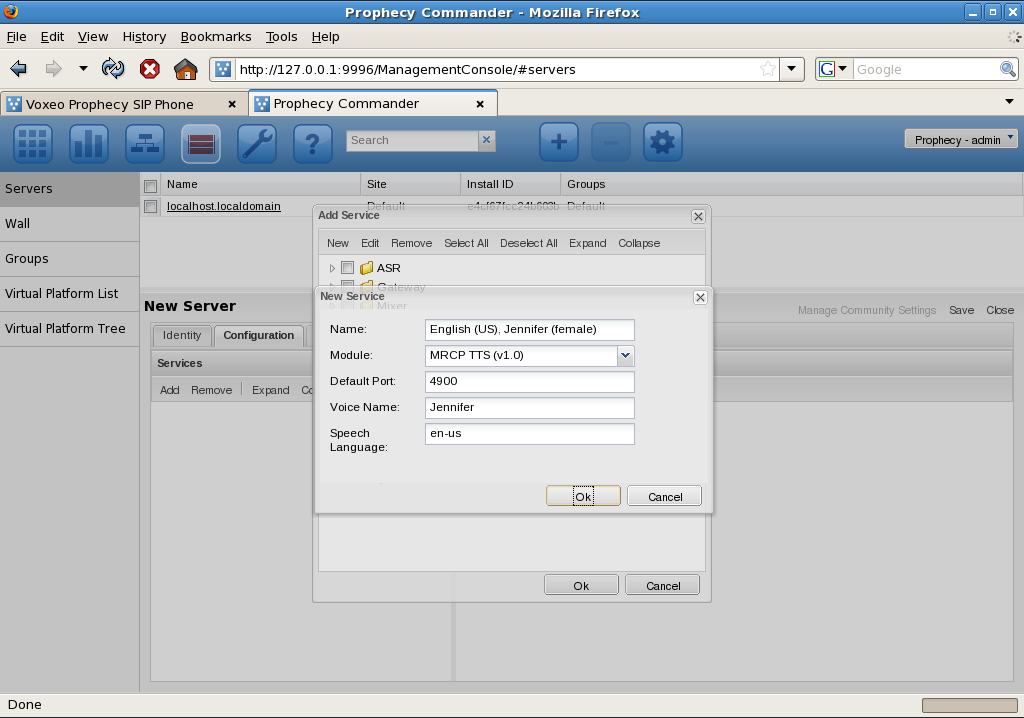Click Add in Services toolbar

pos(169,390)
